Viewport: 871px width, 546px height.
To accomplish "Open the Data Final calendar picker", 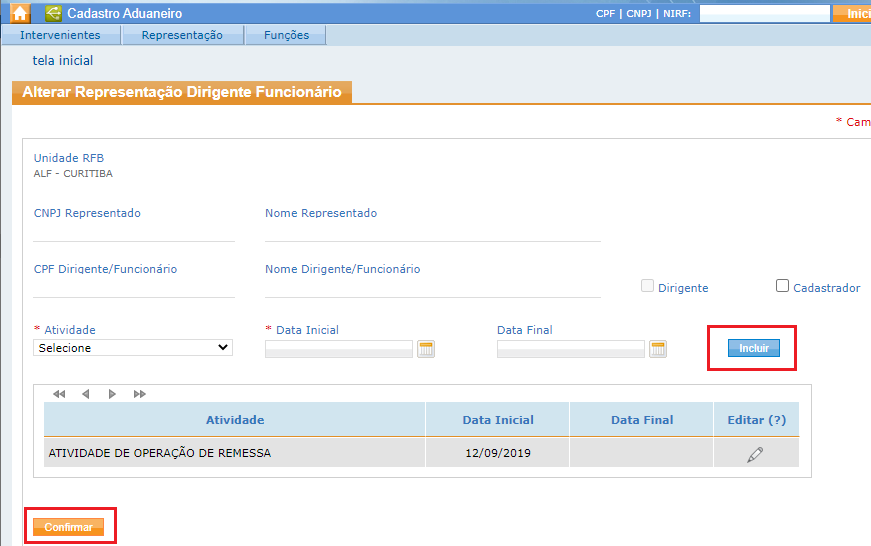I will click(x=658, y=349).
